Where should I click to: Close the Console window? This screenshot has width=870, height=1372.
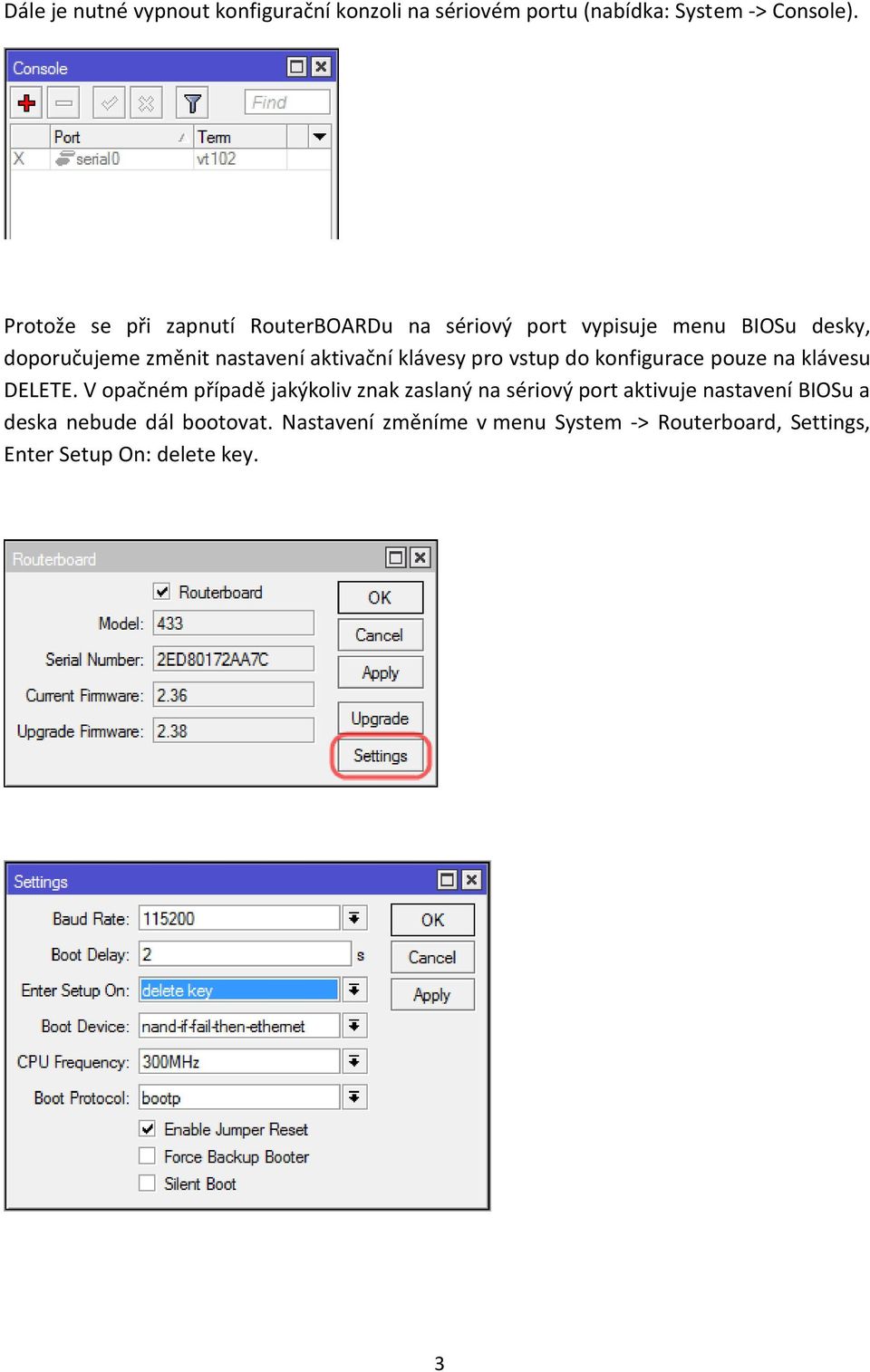tap(320, 67)
